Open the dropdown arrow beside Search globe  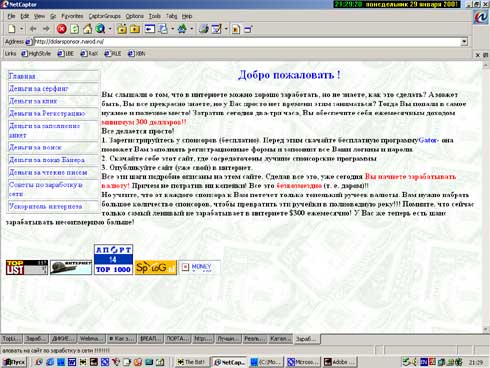coord(110,29)
